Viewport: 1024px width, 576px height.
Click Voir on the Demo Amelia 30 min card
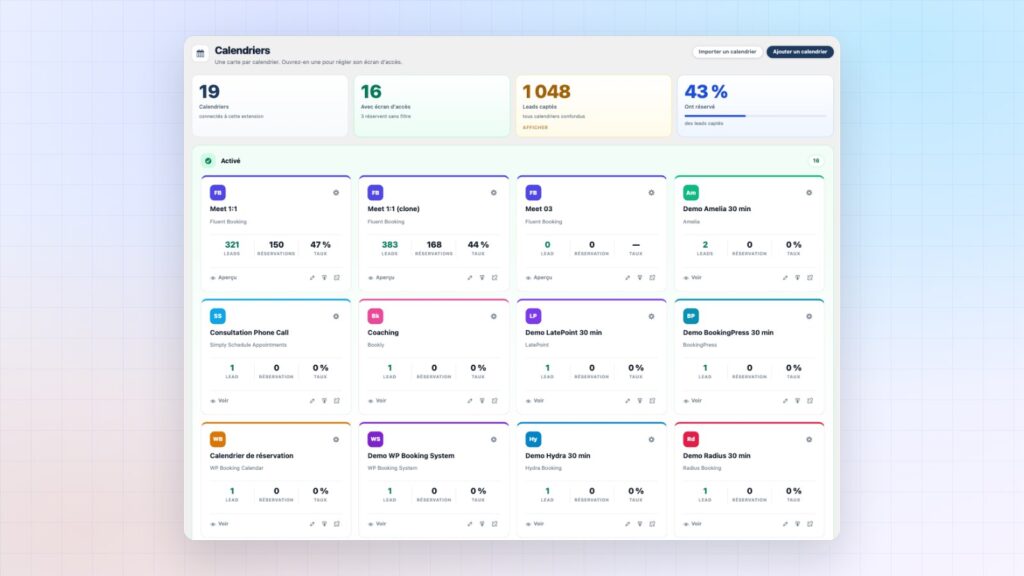point(693,278)
